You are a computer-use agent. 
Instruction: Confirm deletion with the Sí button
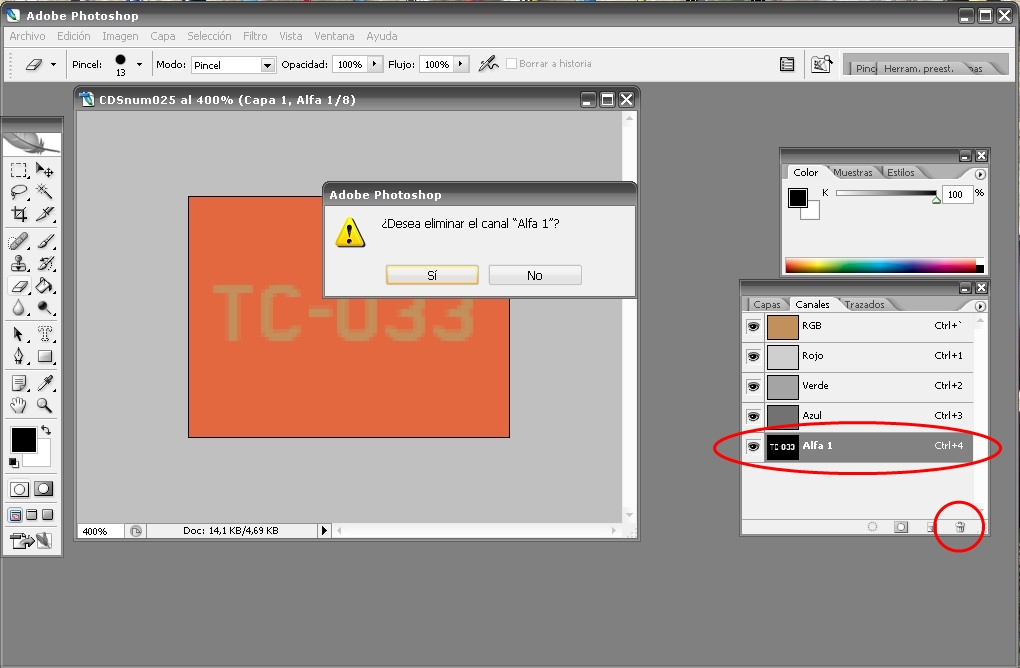tap(432, 275)
